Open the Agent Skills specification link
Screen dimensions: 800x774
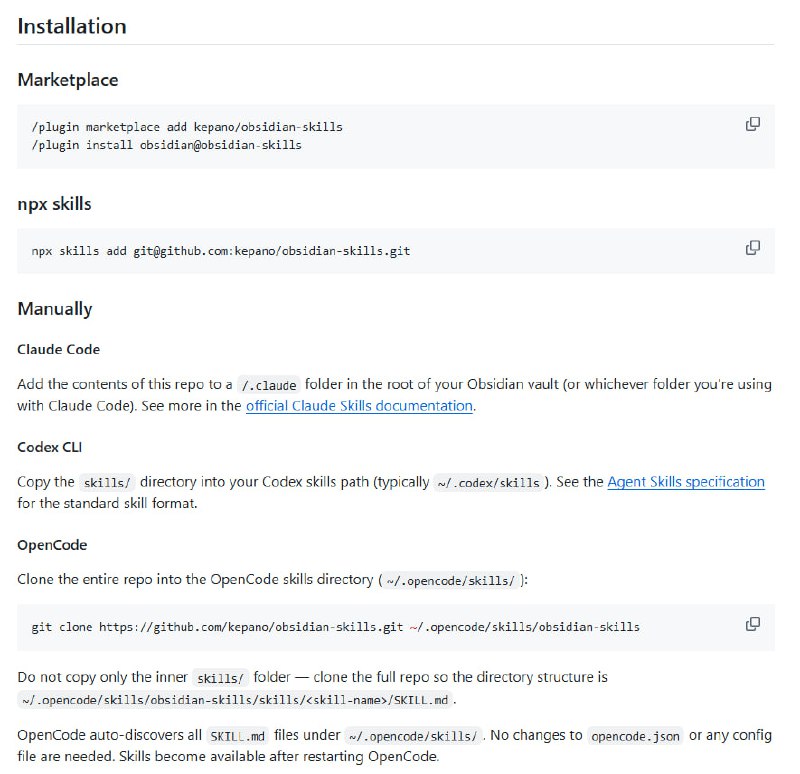pos(687,481)
